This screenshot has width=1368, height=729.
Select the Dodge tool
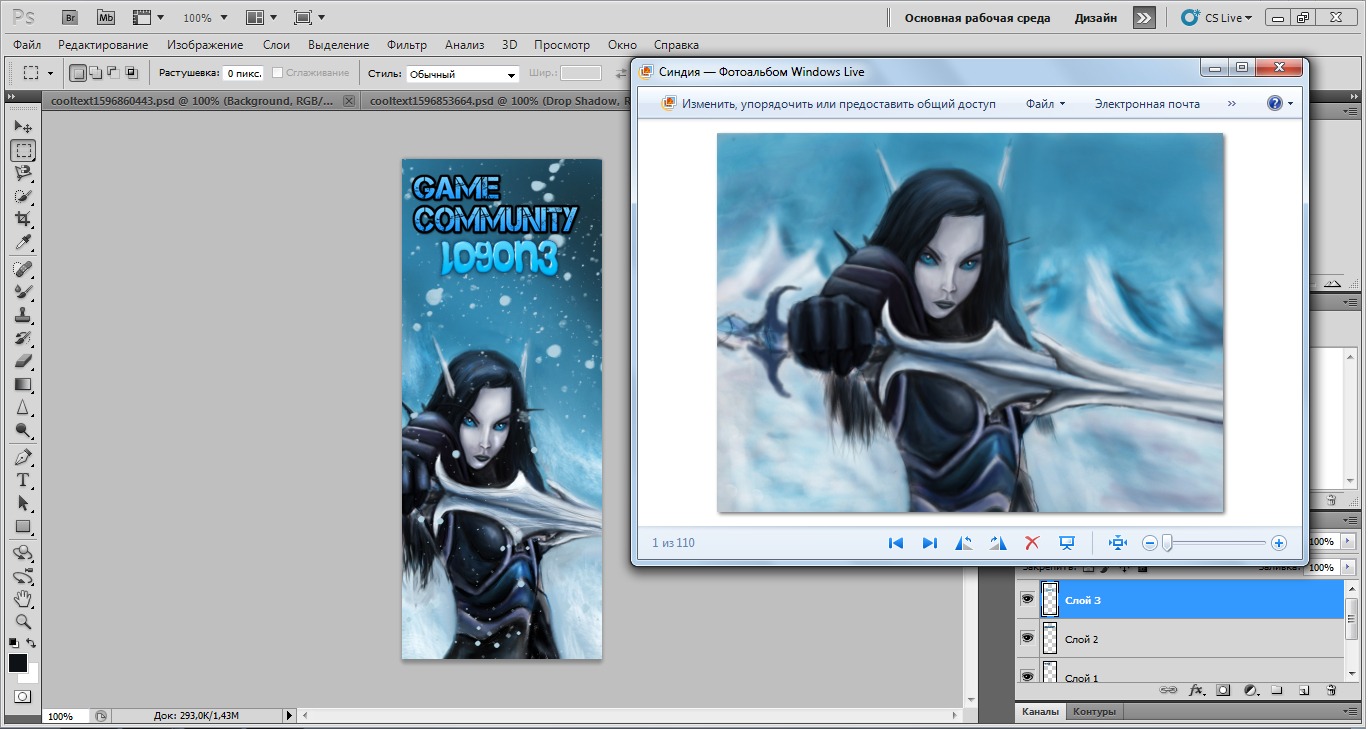(23, 430)
